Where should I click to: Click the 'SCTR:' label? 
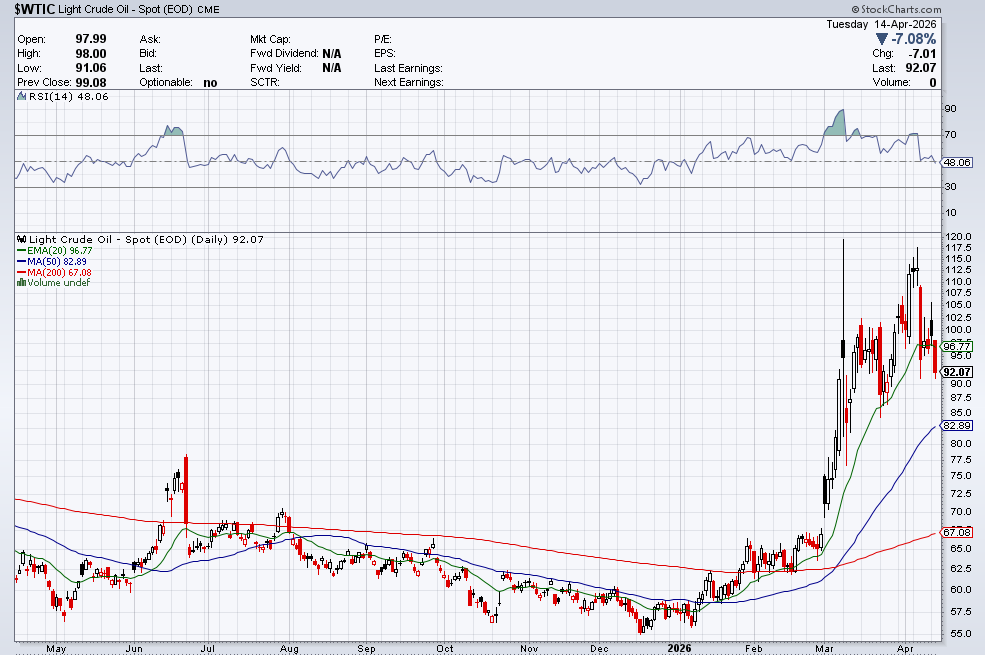[x=264, y=82]
